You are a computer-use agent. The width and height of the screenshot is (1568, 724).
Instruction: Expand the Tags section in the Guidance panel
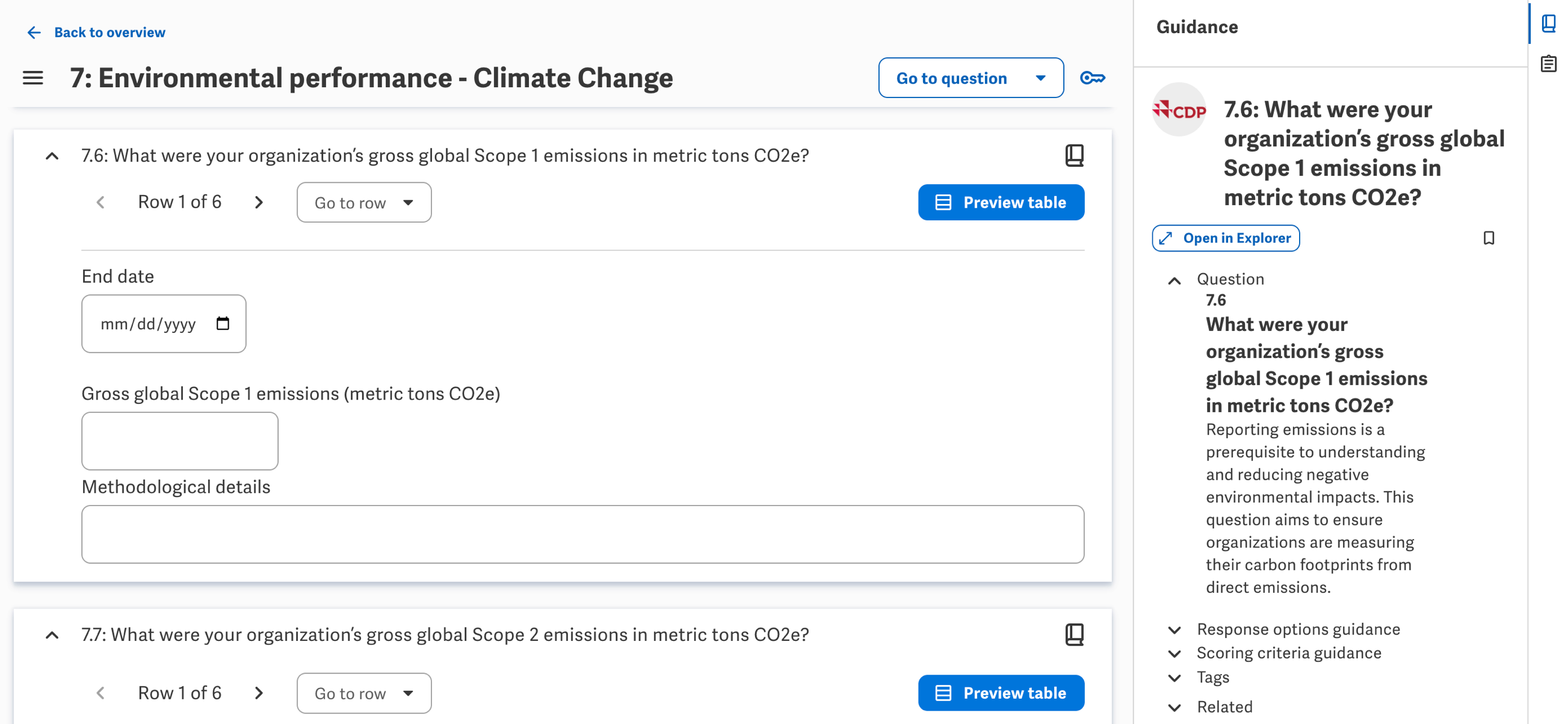1174,677
